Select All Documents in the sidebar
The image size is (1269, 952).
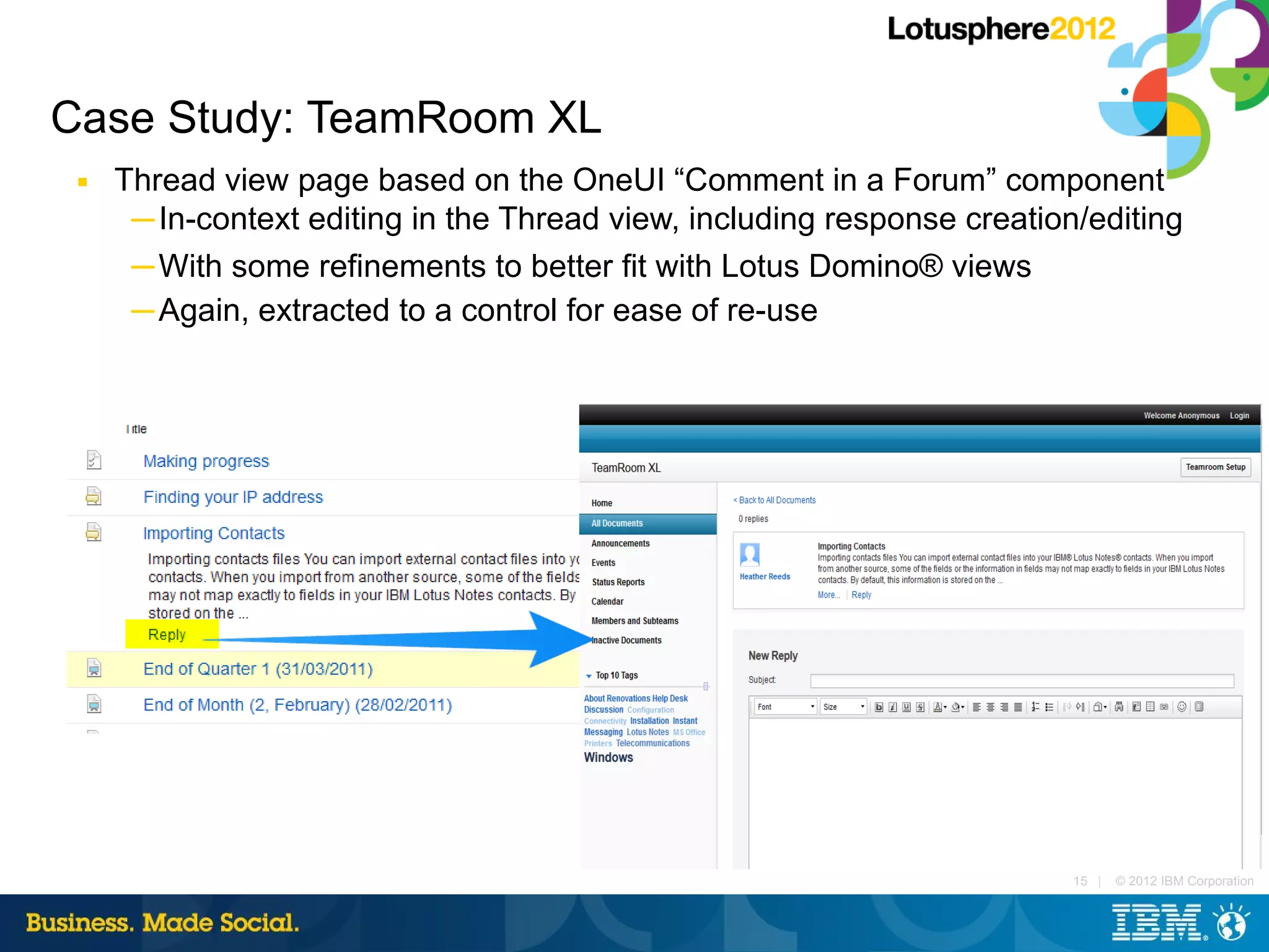pos(648,523)
